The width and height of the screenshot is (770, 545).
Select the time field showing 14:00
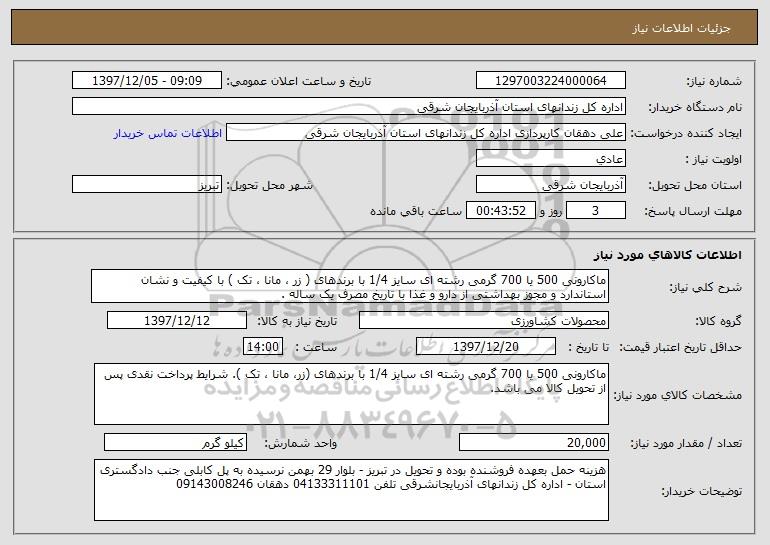coord(263,347)
